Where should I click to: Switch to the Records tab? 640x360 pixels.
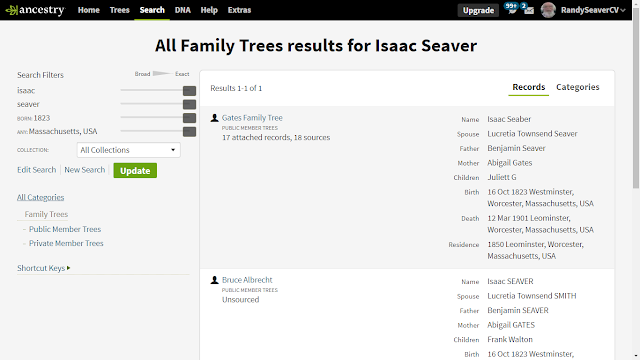click(x=529, y=87)
